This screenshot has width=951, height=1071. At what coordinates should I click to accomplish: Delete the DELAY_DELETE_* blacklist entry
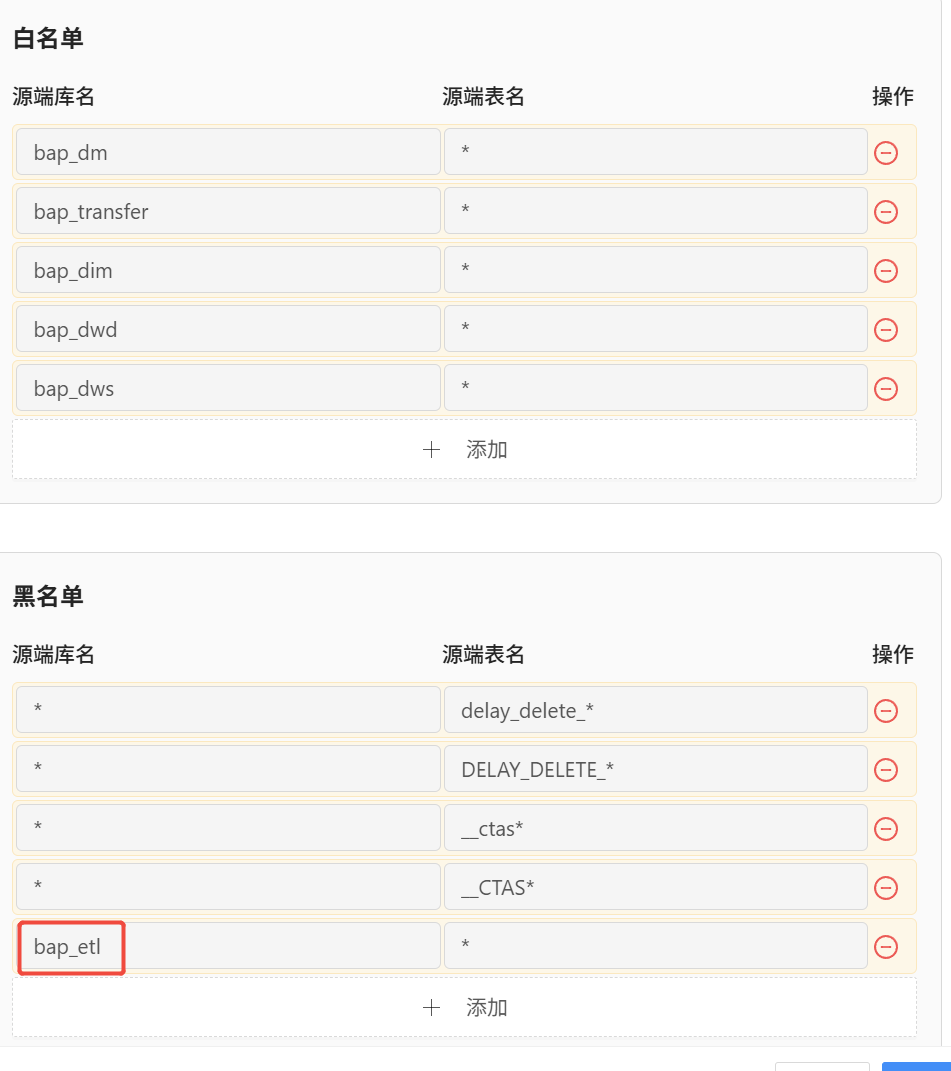point(886,770)
